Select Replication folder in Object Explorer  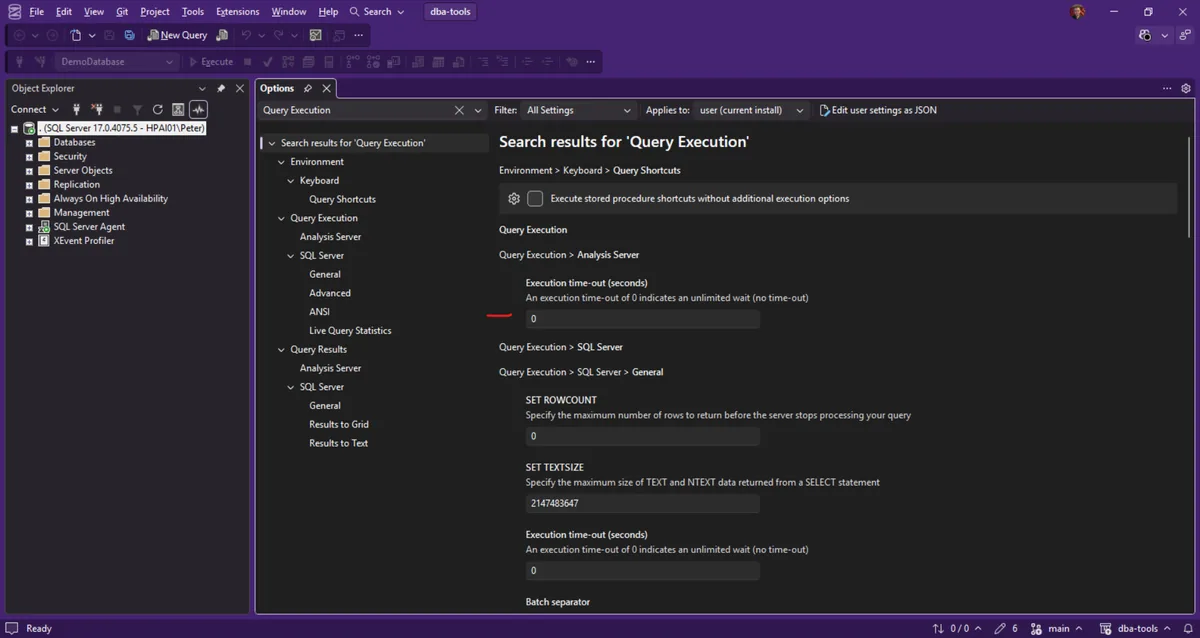[x=77, y=184]
